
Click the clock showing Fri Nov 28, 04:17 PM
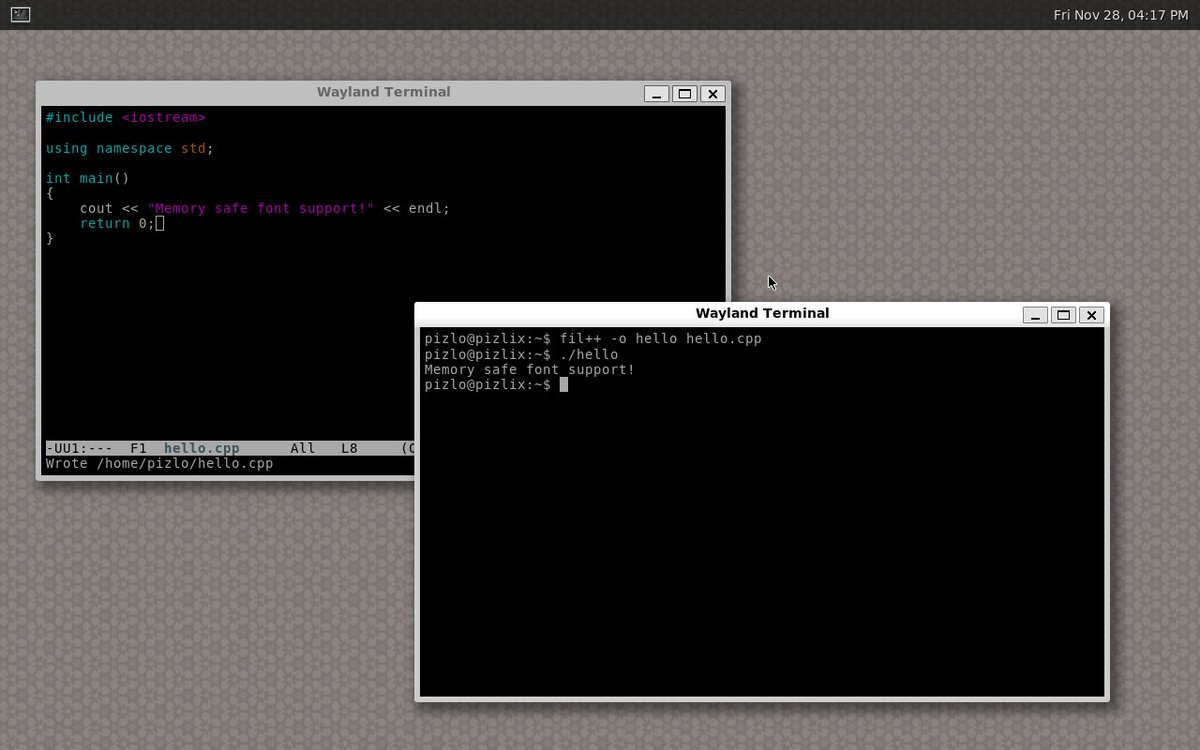coord(1121,15)
